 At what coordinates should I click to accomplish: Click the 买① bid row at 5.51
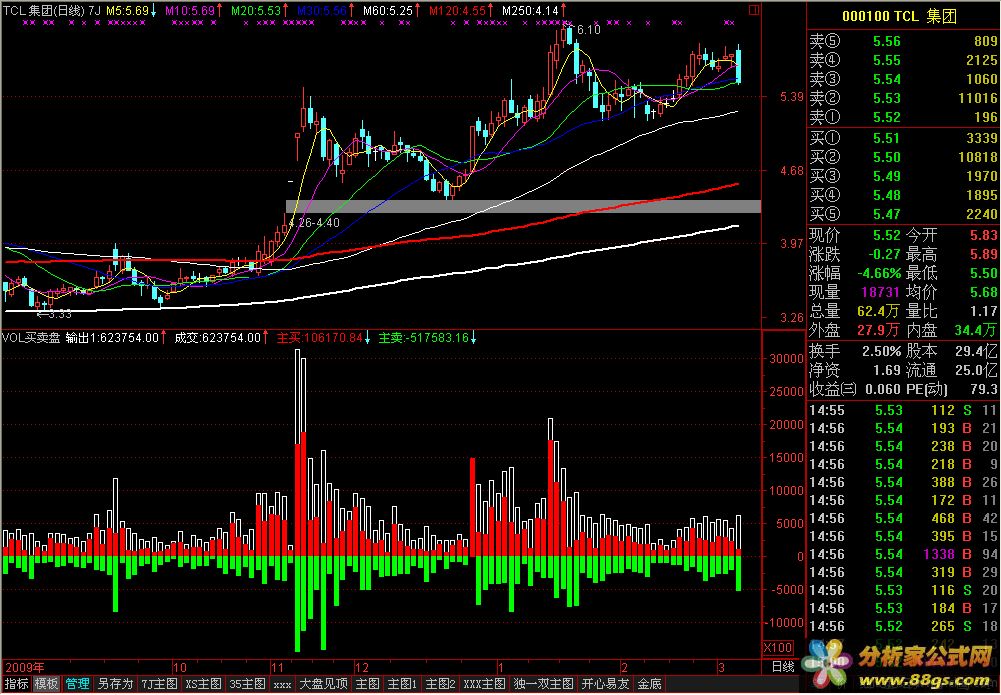coord(903,138)
